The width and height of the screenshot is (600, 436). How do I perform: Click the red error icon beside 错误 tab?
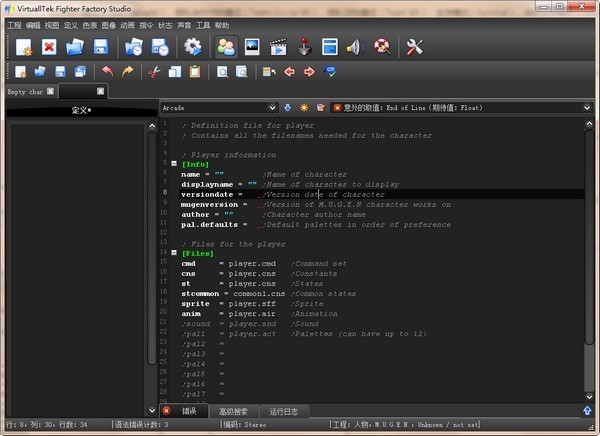[x=167, y=411]
